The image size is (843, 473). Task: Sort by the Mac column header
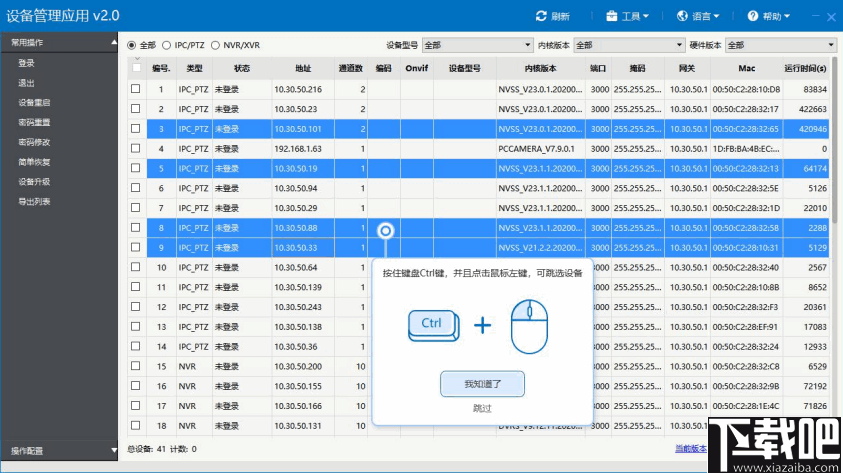[x=746, y=68]
